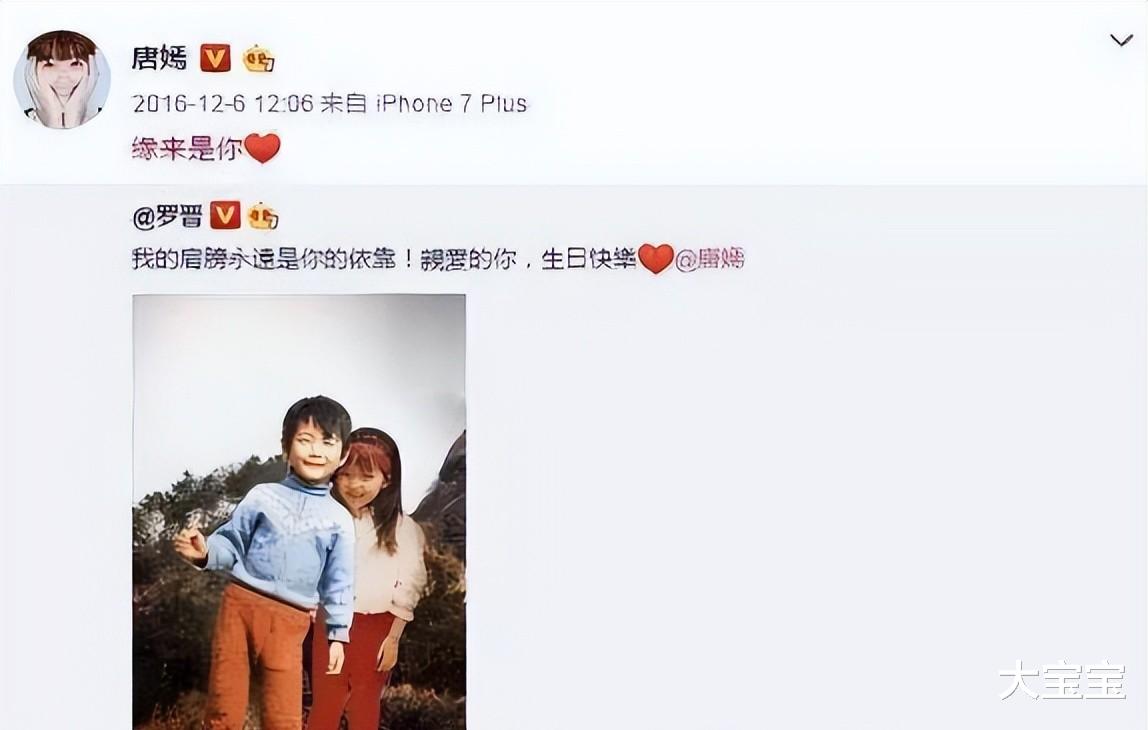Click 唐嫣's verified orange V badge
The image size is (1148, 730).
point(215,58)
